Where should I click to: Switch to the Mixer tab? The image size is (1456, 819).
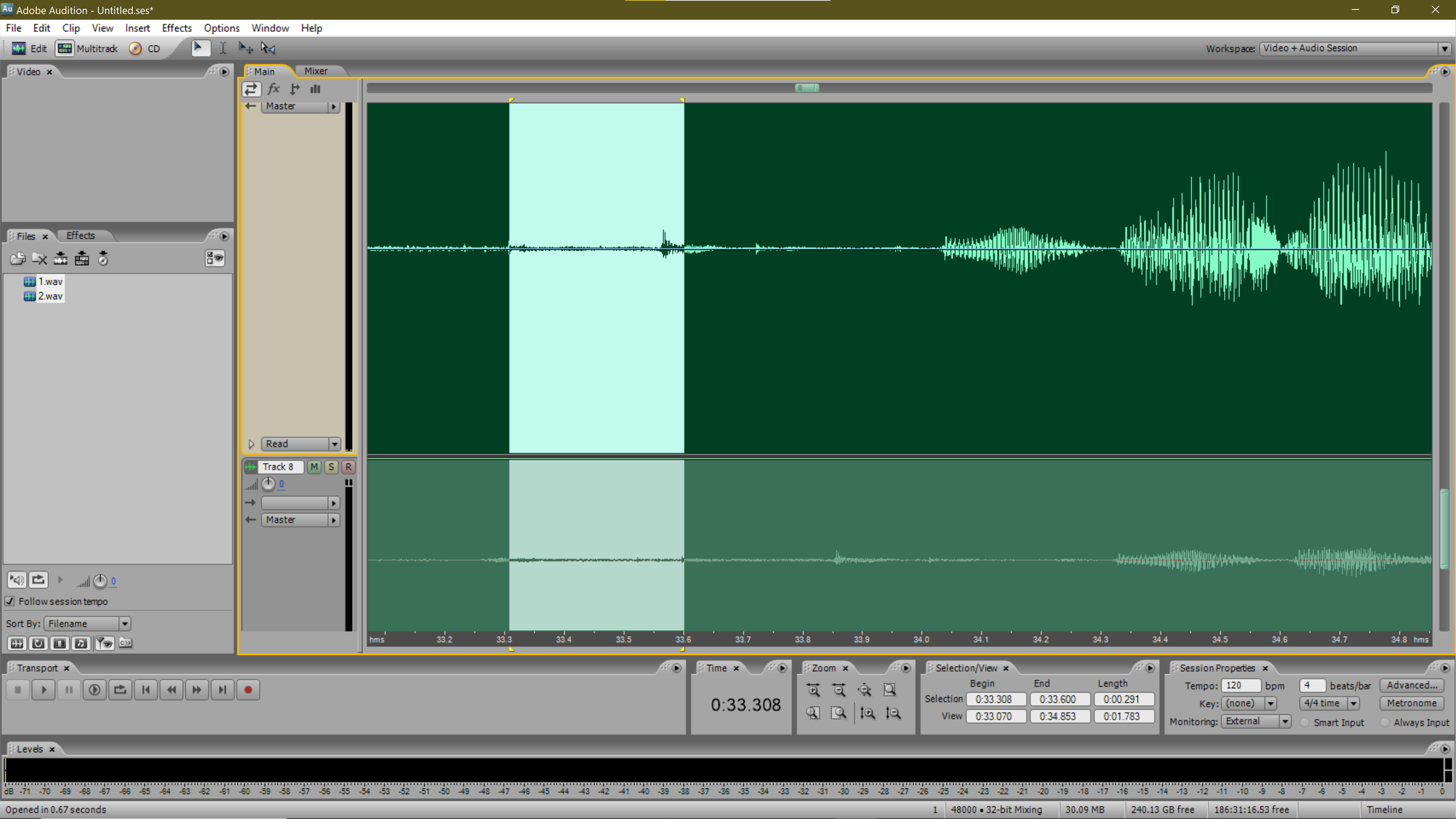click(x=315, y=71)
